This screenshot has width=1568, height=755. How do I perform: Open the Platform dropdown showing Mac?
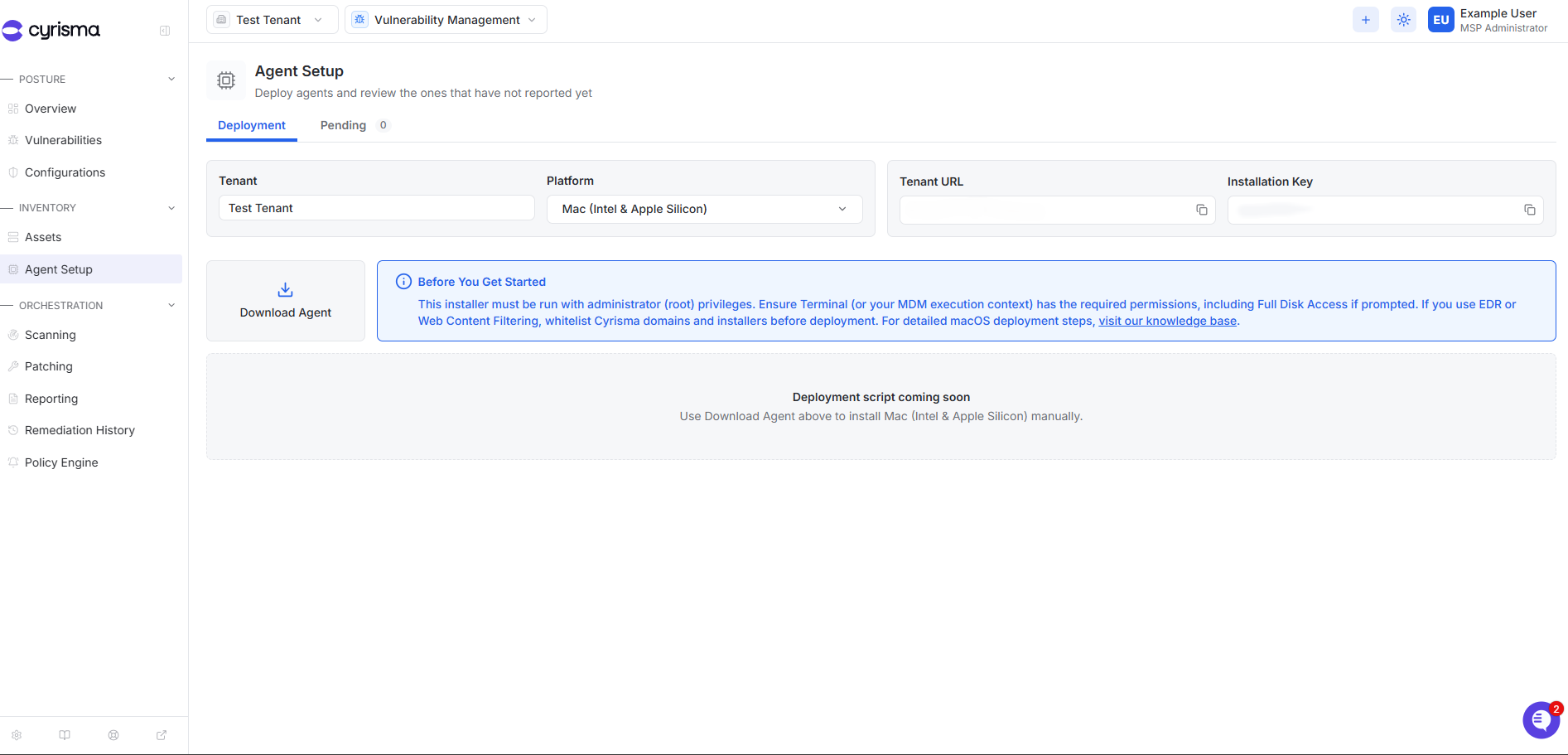pyautogui.click(x=704, y=209)
